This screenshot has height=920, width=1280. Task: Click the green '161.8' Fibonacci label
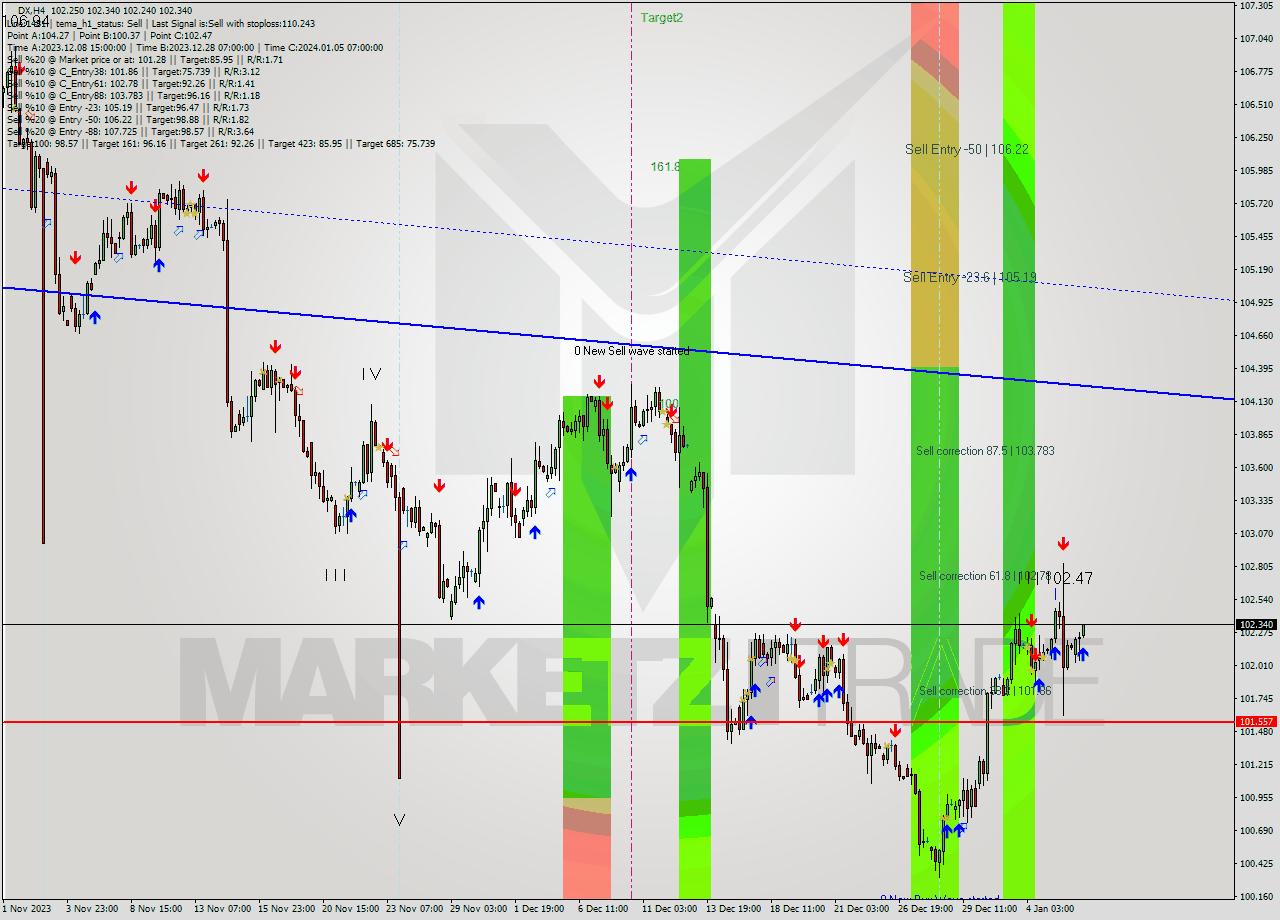pyautogui.click(x=666, y=166)
